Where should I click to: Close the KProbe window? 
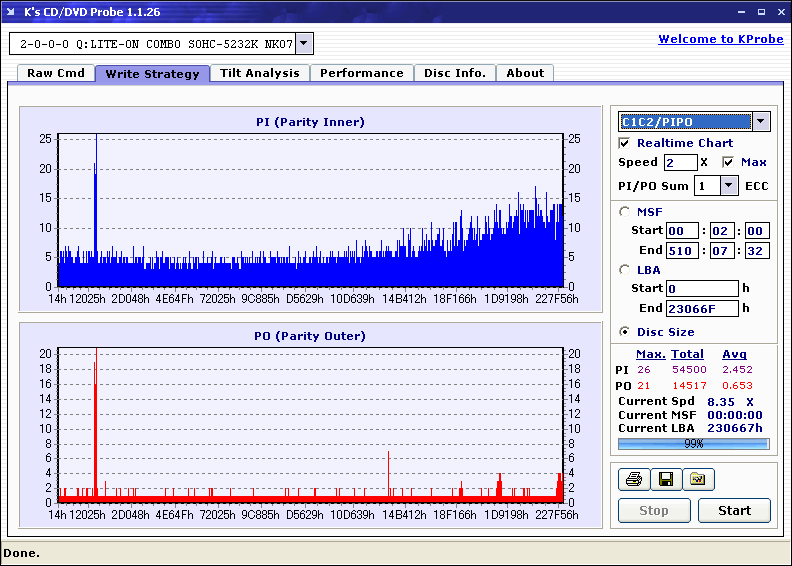tap(781, 12)
